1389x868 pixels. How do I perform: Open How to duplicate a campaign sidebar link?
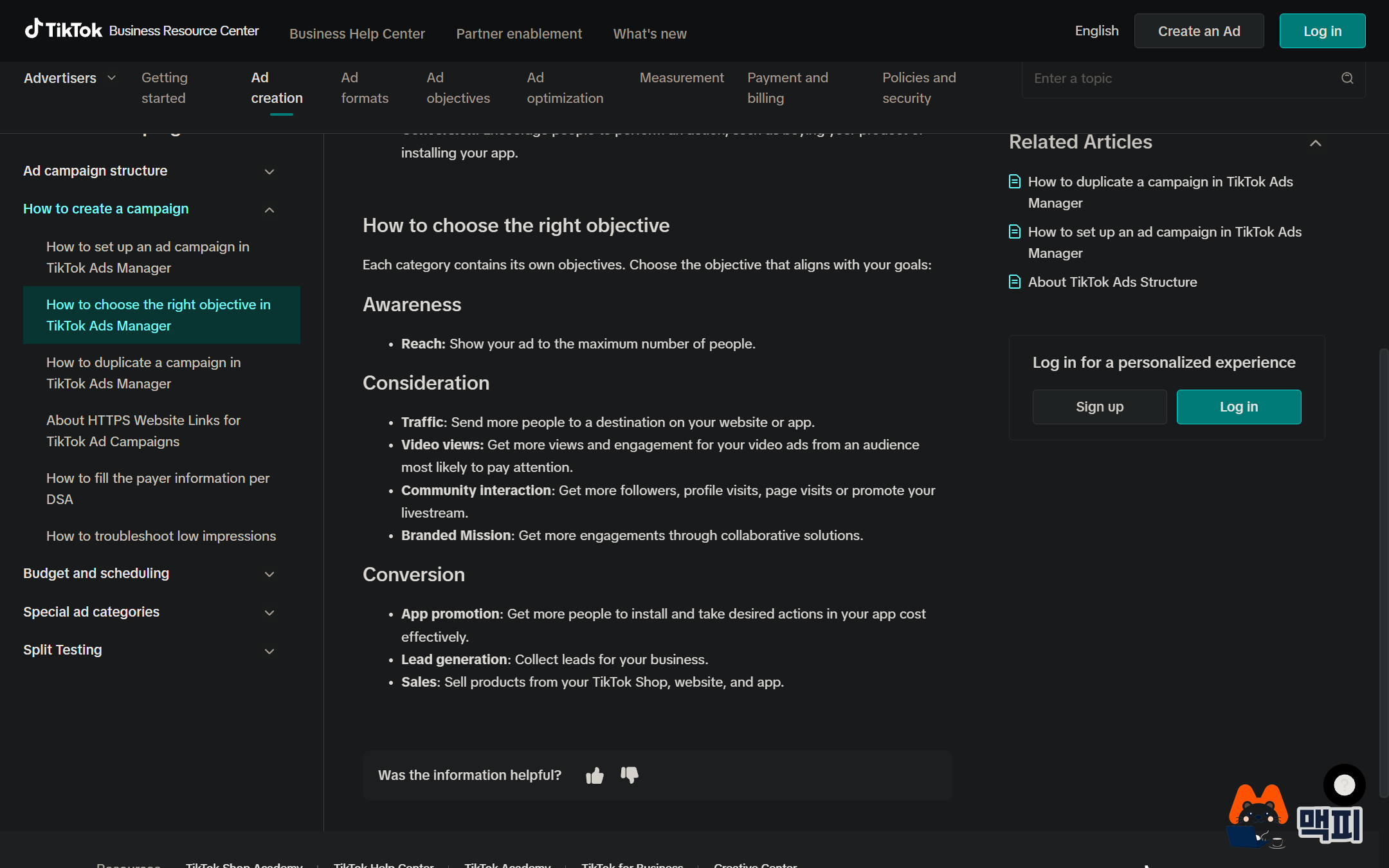(x=143, y=373)
